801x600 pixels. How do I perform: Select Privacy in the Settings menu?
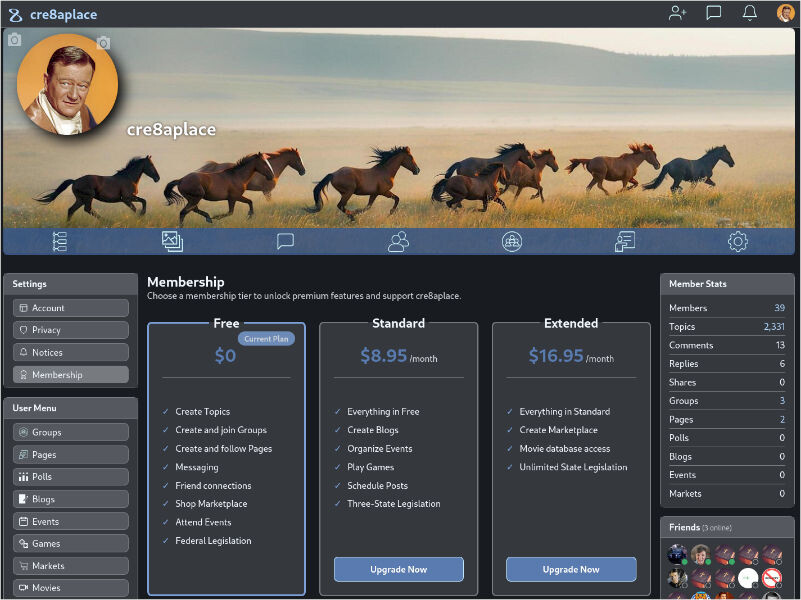71,330
